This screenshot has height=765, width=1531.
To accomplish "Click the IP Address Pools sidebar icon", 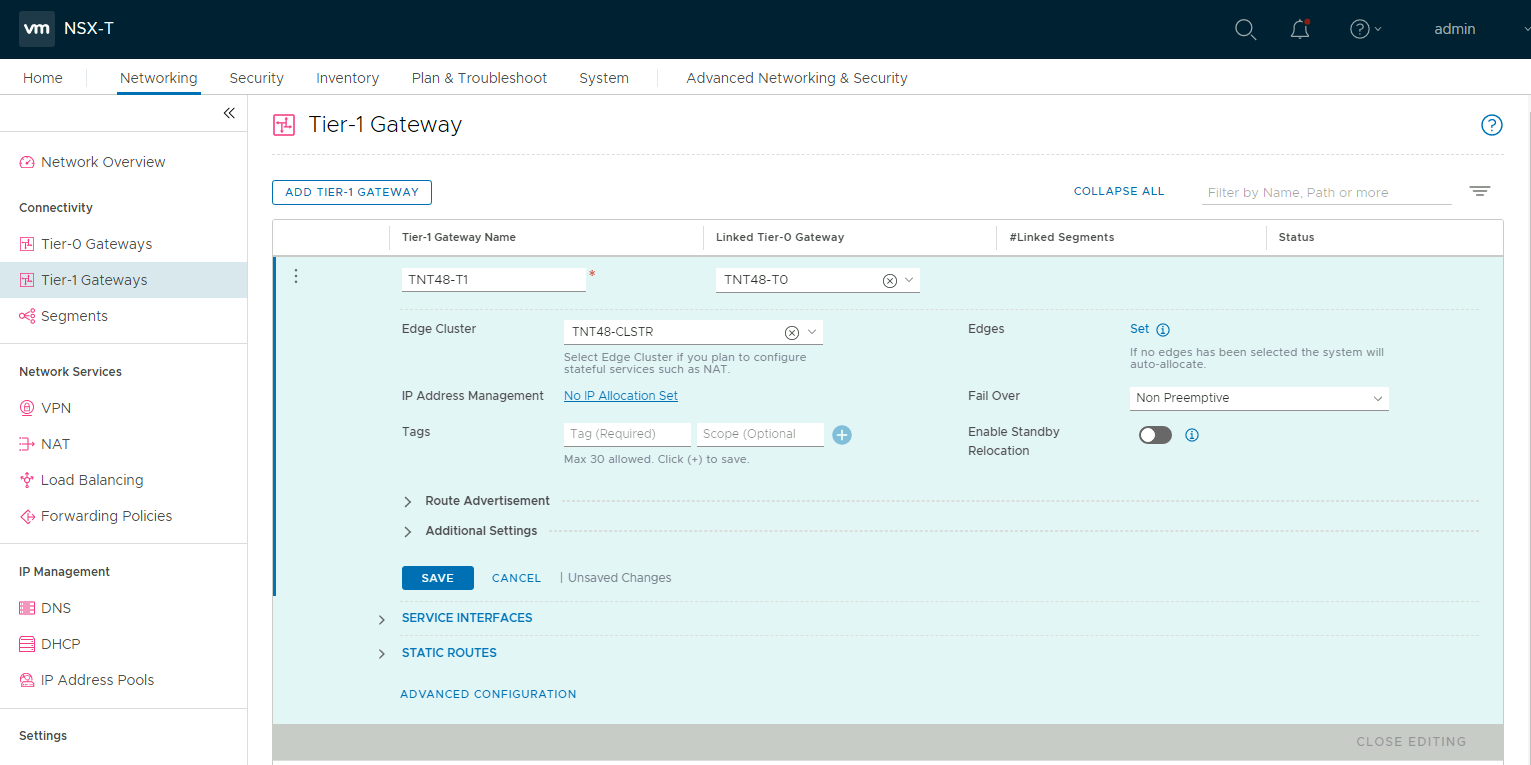I will point(27,680).
